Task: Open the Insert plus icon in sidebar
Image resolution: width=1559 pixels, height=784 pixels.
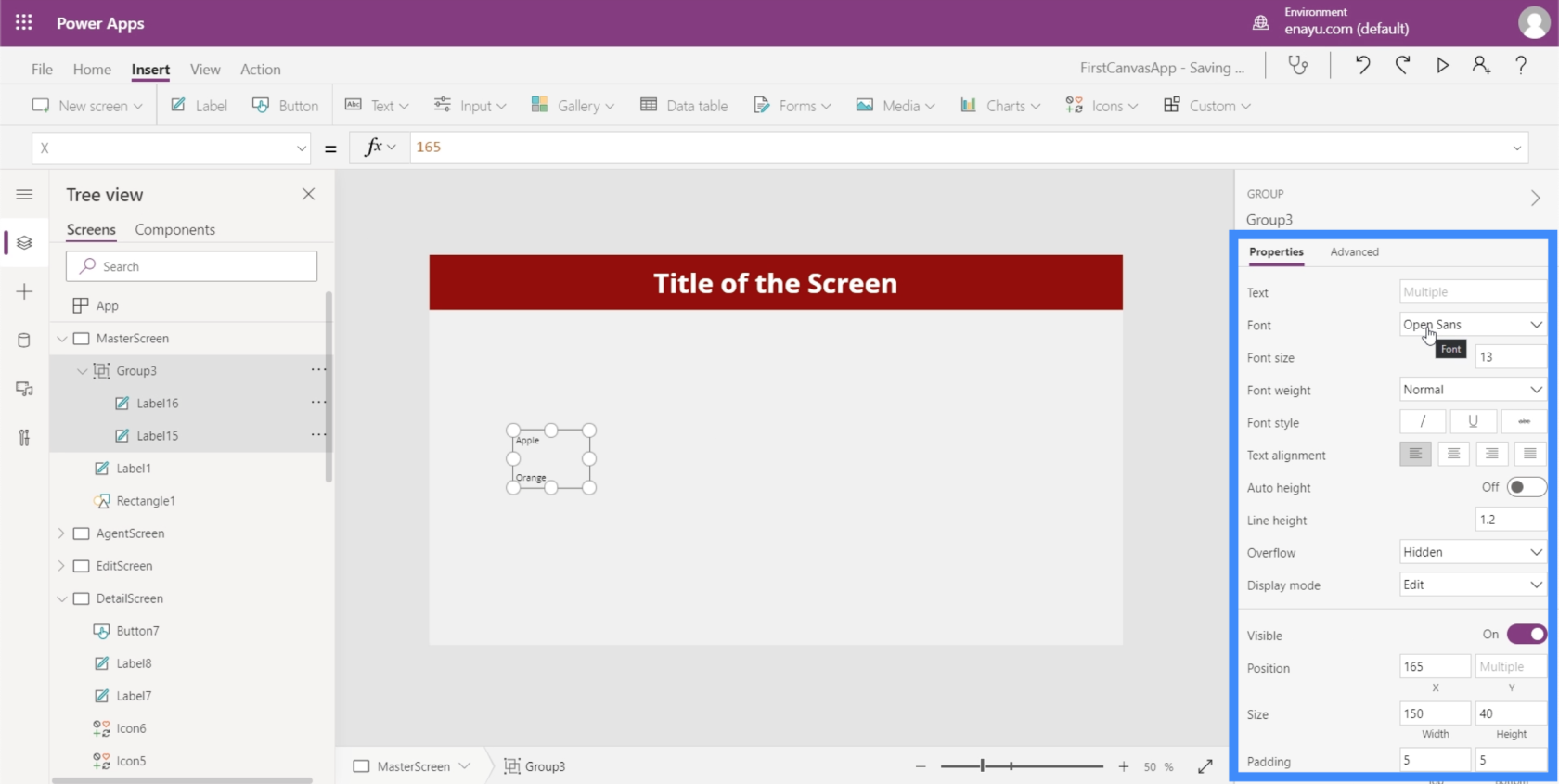Action: coord(25,291)
